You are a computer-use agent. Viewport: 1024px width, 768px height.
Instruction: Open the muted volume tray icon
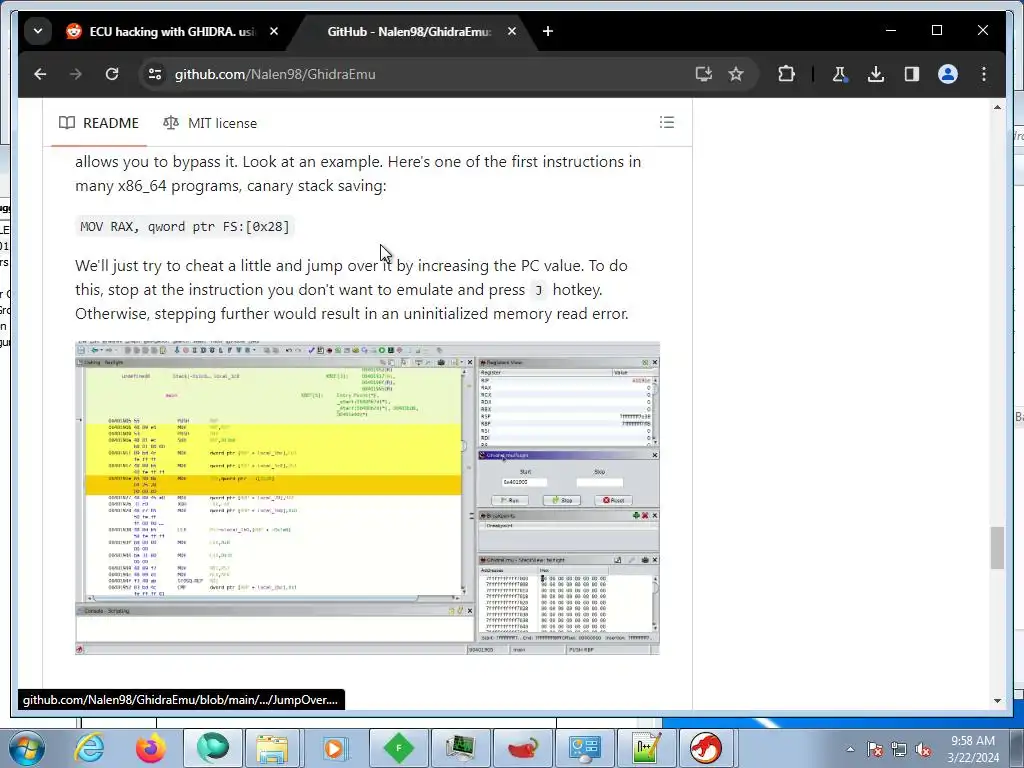[x=923, y=749]
